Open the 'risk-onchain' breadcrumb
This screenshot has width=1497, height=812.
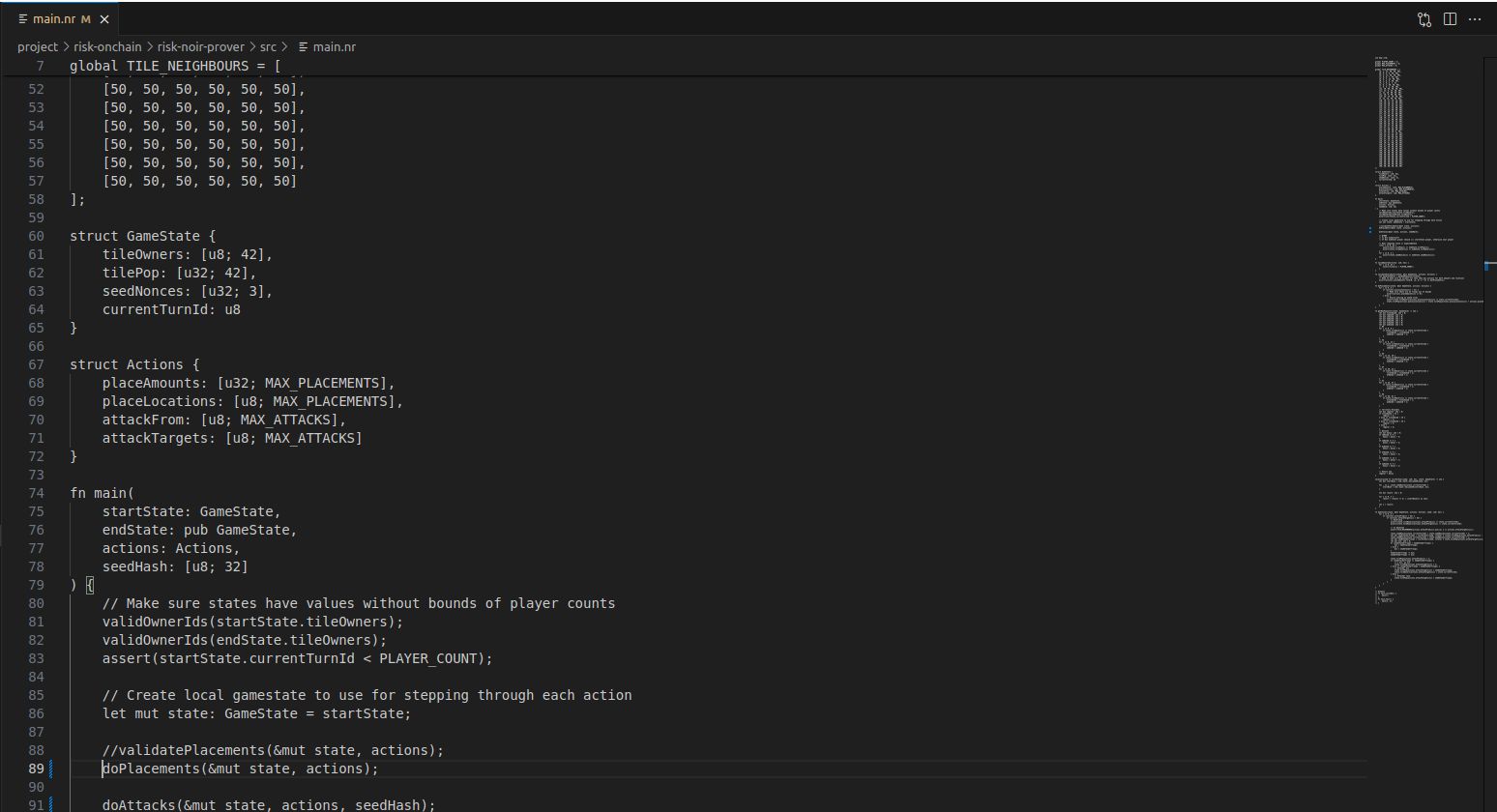[107, 46]
